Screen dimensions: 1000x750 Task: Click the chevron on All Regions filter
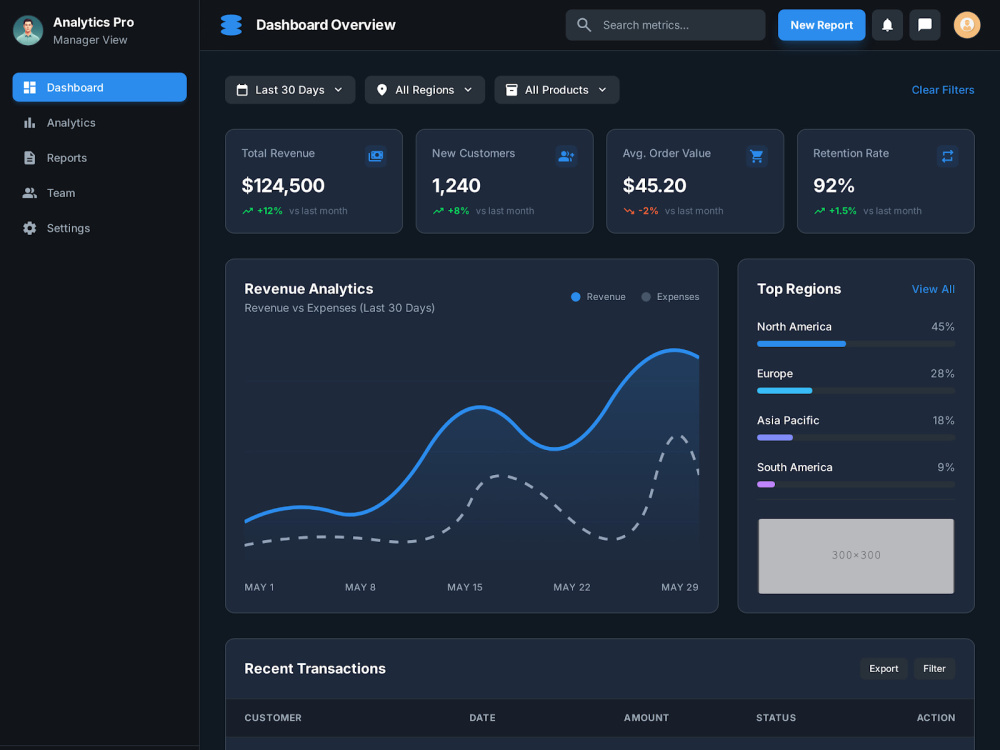[x=468, y=90]
